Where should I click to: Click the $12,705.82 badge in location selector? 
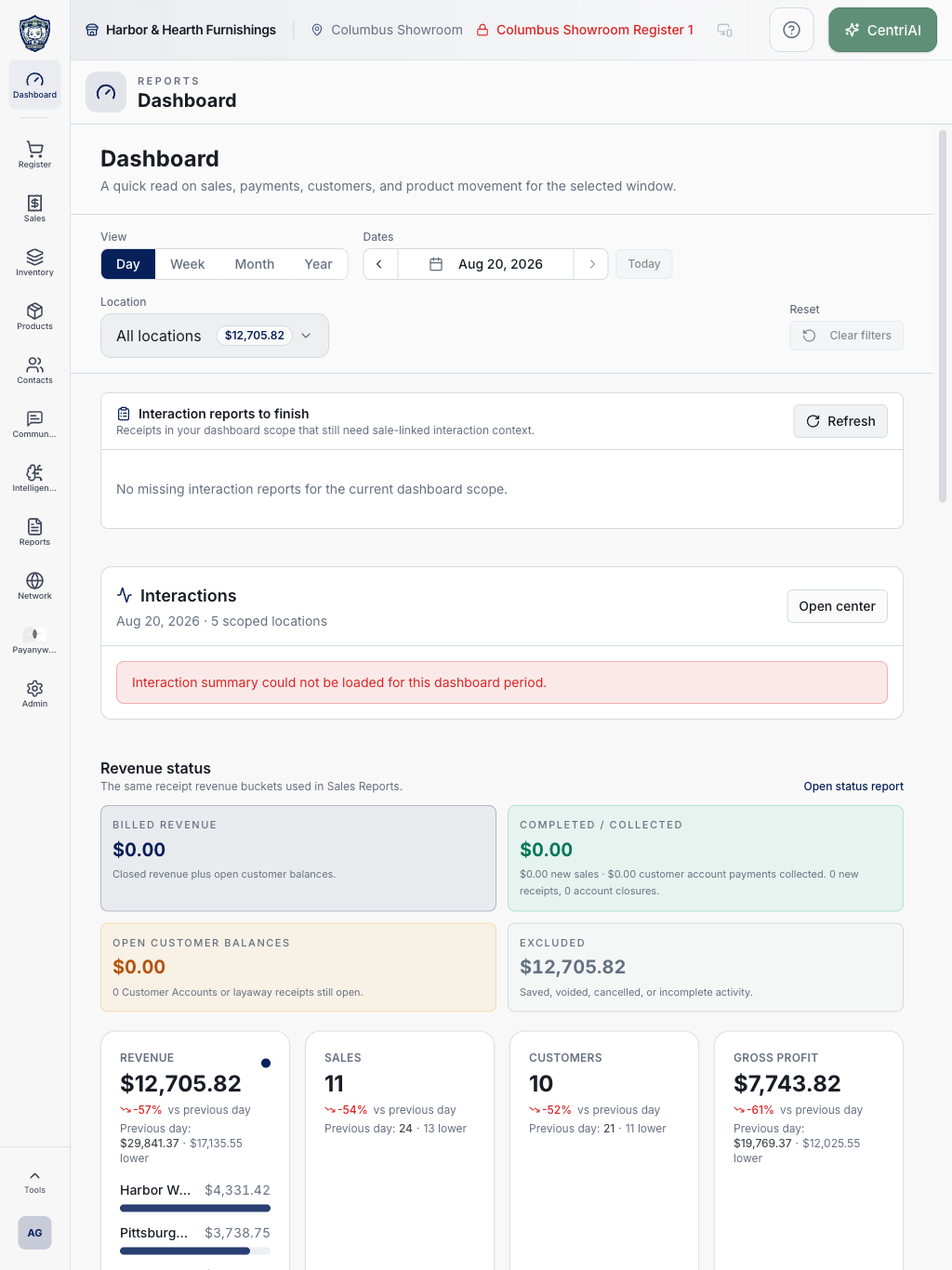255,336
